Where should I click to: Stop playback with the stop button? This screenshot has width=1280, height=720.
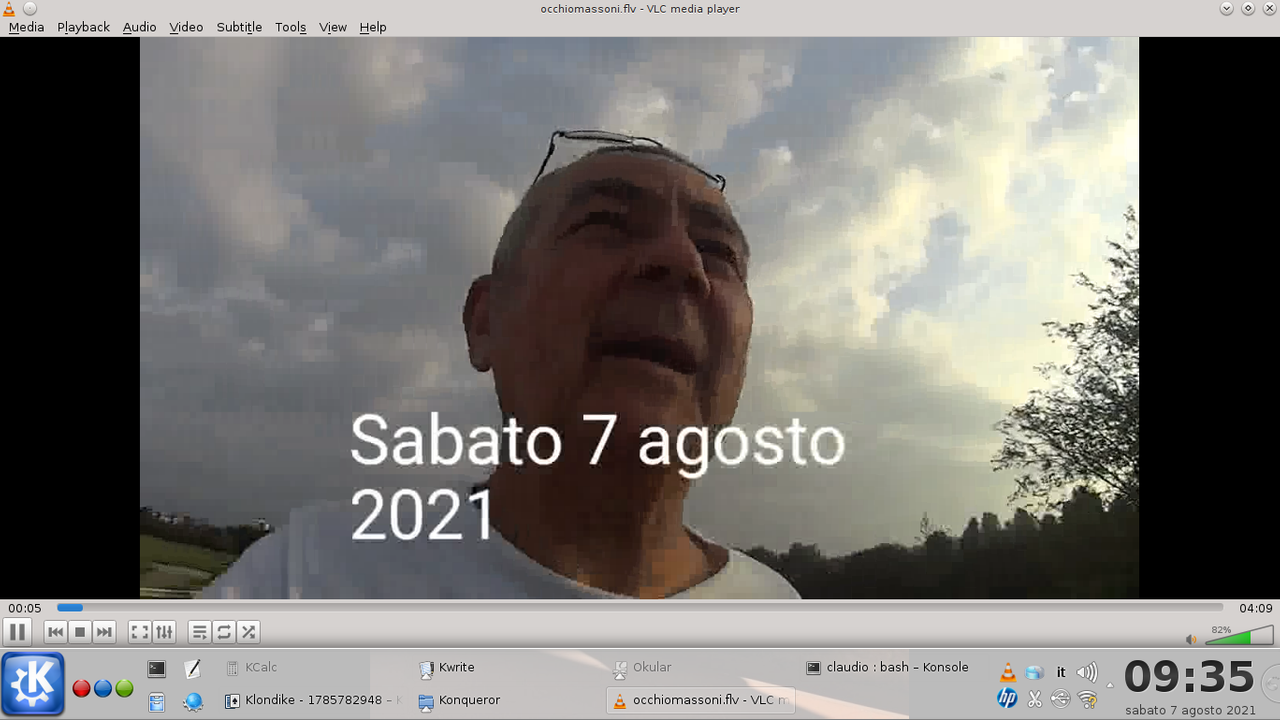(x=80, y=632)
